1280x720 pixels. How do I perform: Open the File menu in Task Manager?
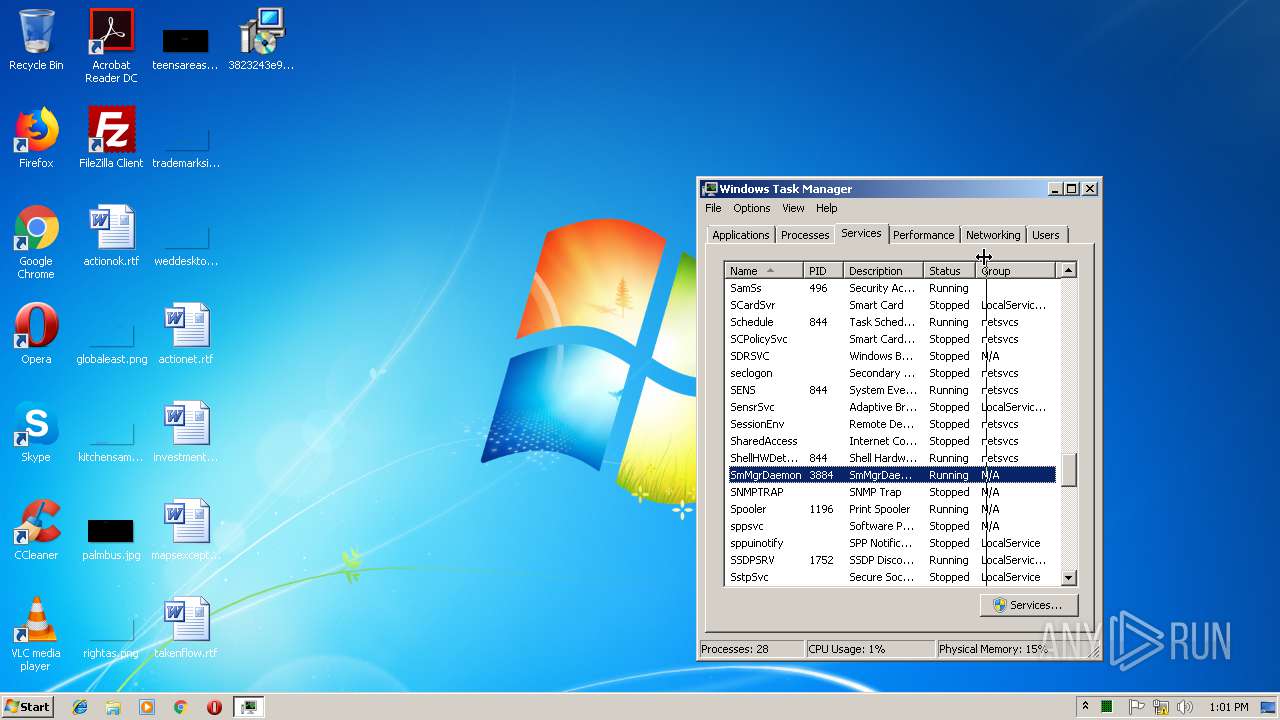(713, 208)
